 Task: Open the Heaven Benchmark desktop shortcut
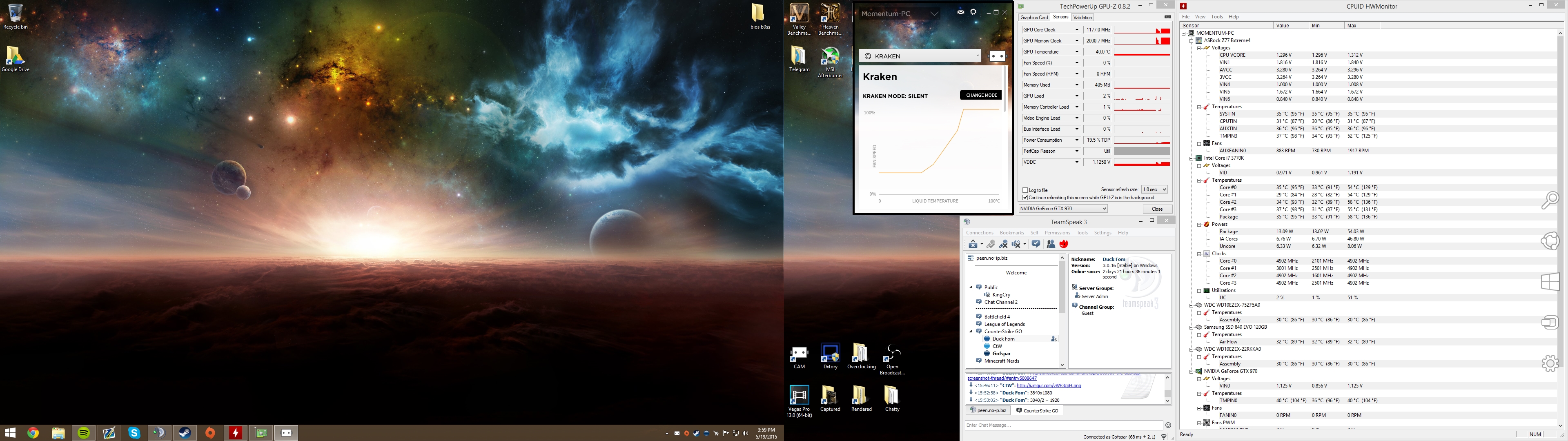(830, 19)
